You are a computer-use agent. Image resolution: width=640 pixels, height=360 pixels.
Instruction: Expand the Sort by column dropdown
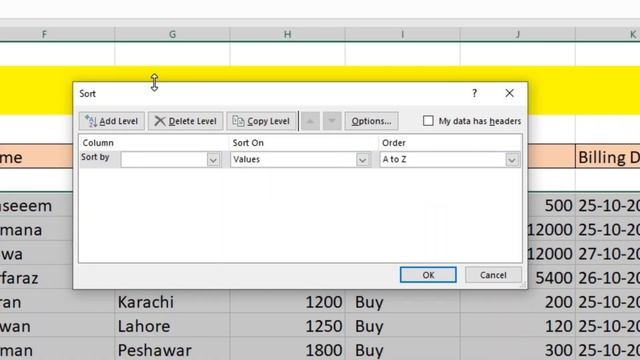213,160
